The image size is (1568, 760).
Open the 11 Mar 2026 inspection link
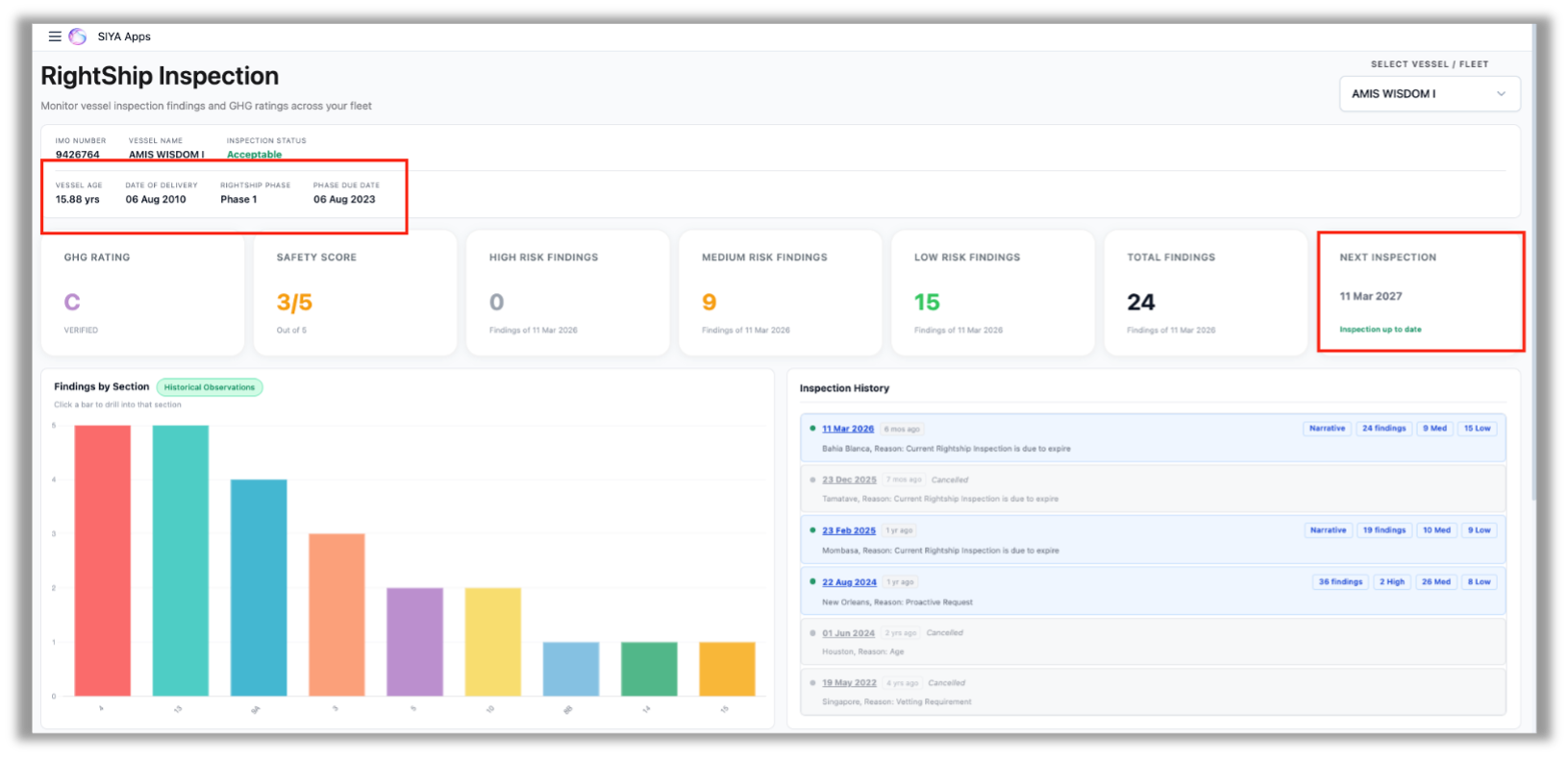pos(848,429)
